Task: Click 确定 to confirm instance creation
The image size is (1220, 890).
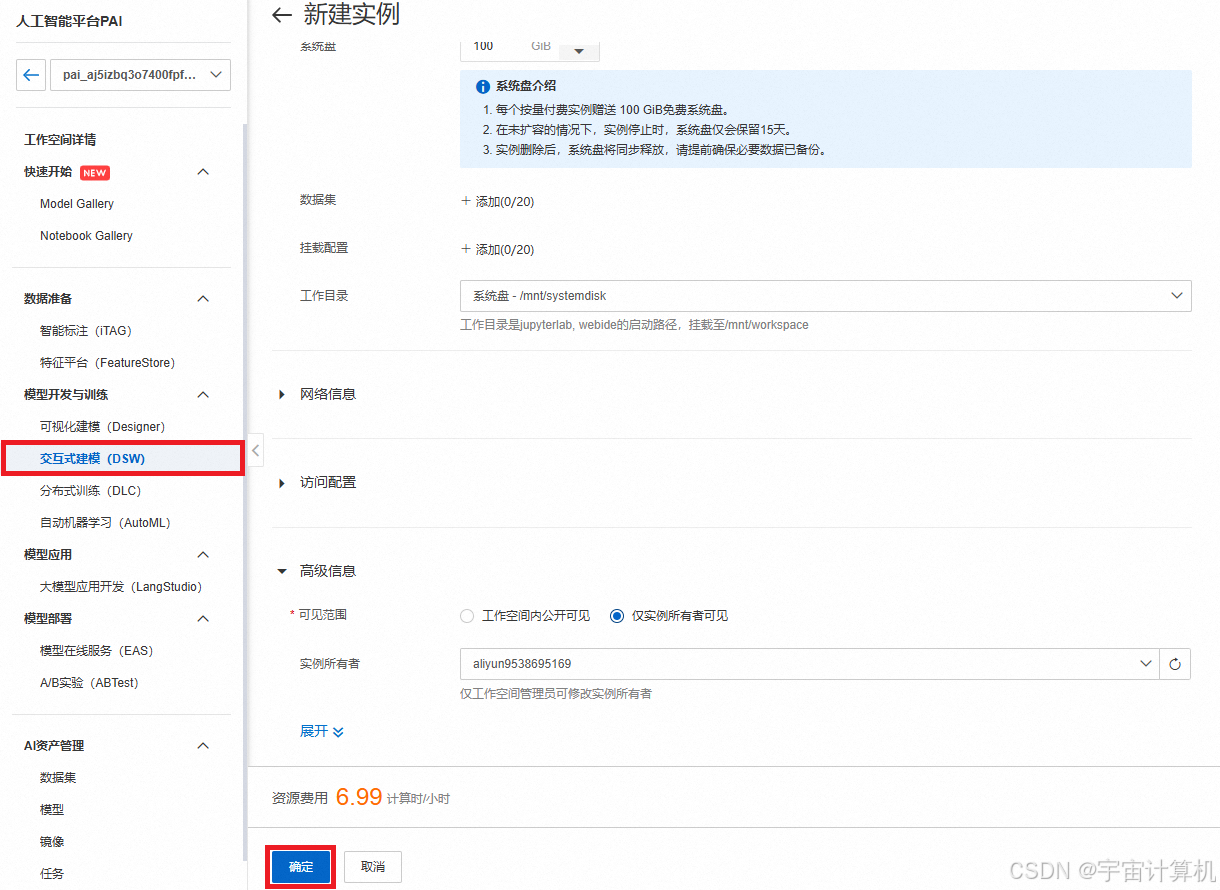Action: 300,866
